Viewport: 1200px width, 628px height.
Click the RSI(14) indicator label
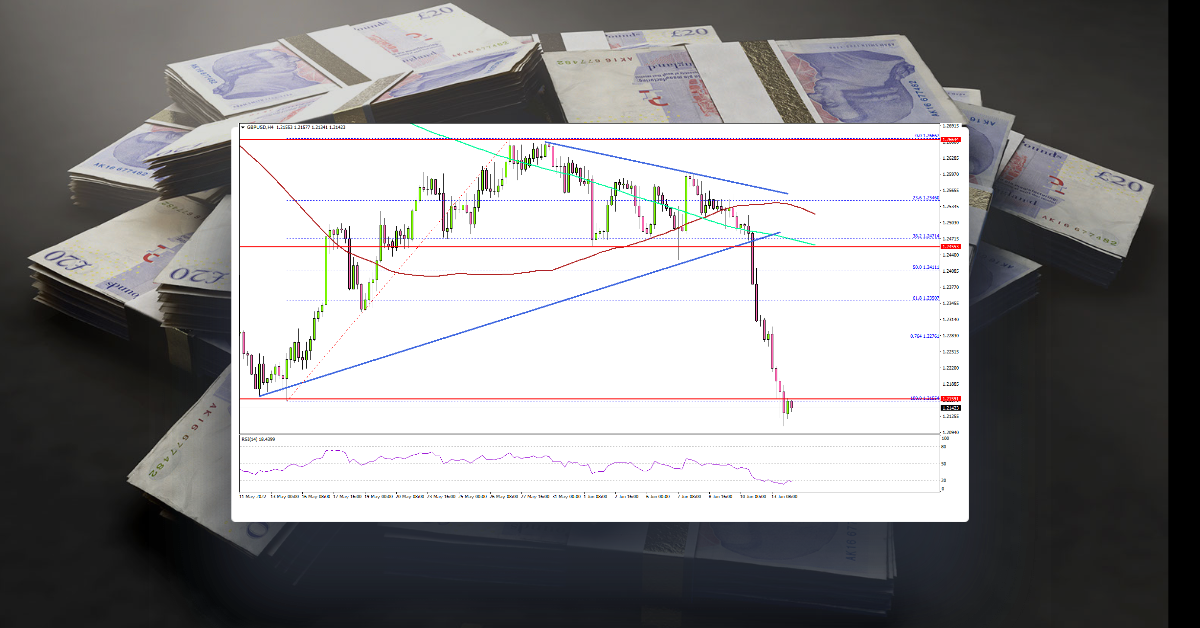click(x=251, y=437)
